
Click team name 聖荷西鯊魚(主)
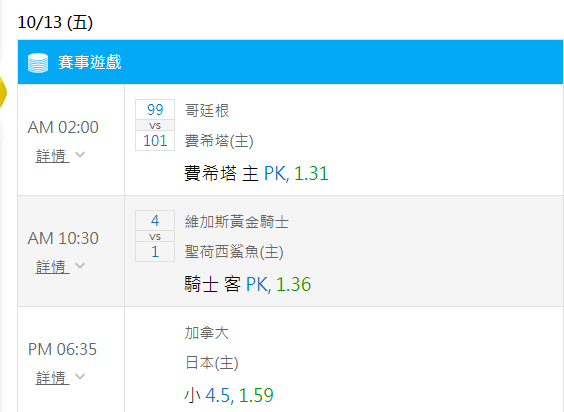pyautogui.click(x=234, y=252)
